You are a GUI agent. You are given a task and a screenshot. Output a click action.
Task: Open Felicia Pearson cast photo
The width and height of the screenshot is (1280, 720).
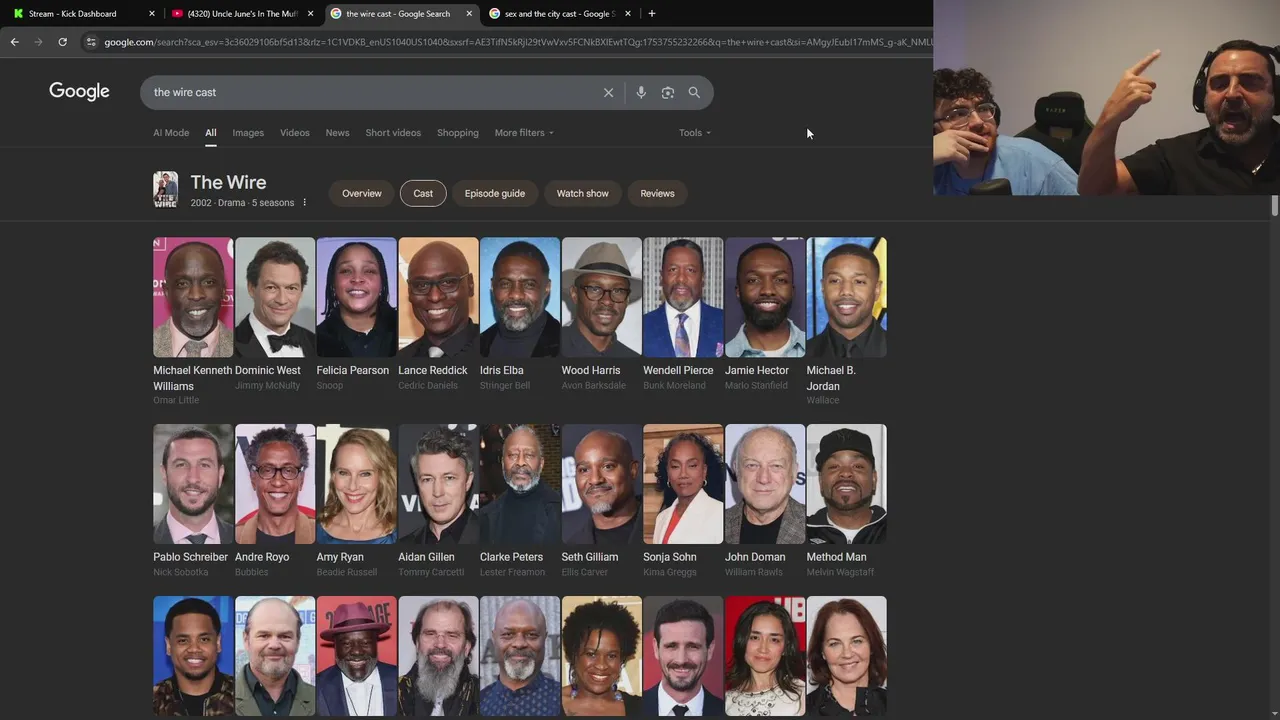(x=357, y=297)
